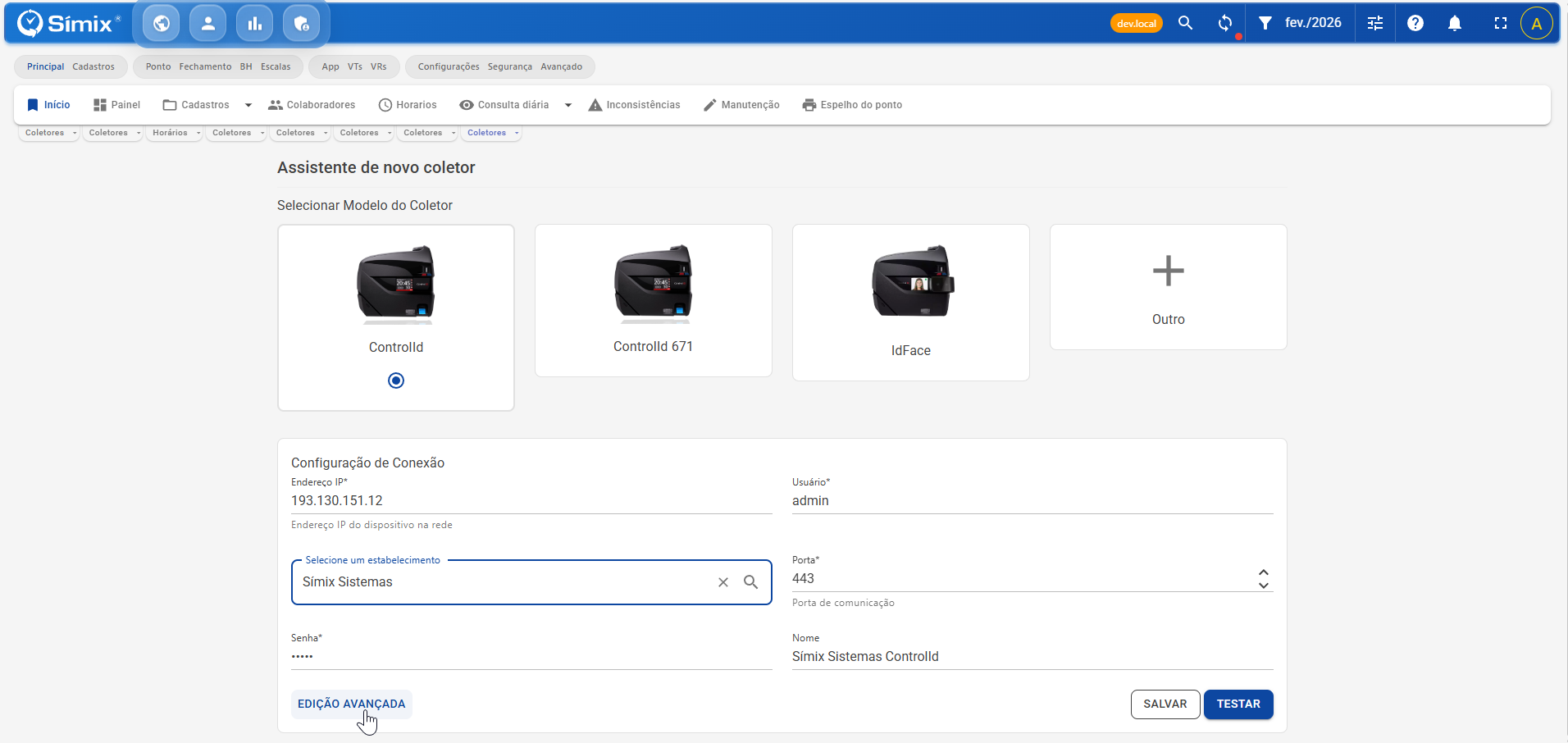
Task: Focus the Selecione um estabelecimento combo box
Action: [531, 582]
